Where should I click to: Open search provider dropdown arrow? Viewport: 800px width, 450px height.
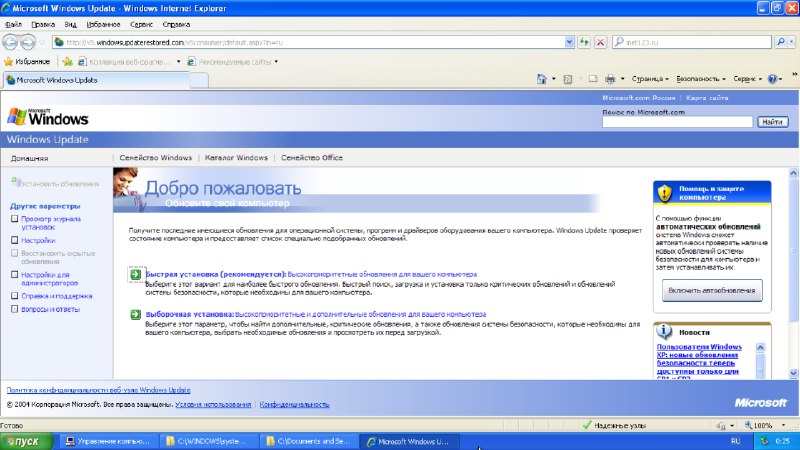(x=791, y=42)
